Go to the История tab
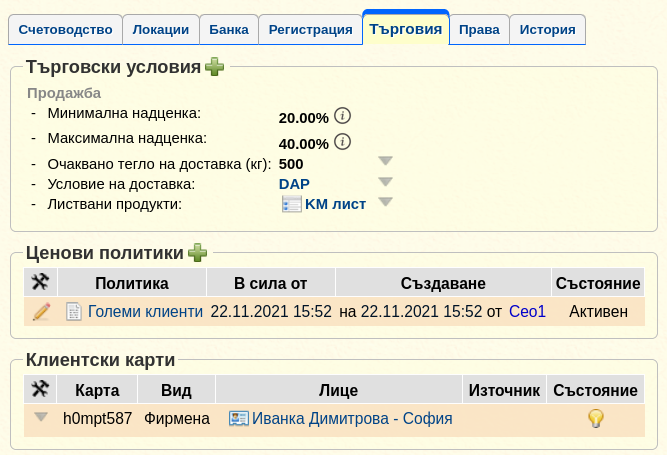This screenshot has height=455, width=667. pos(547,29)
